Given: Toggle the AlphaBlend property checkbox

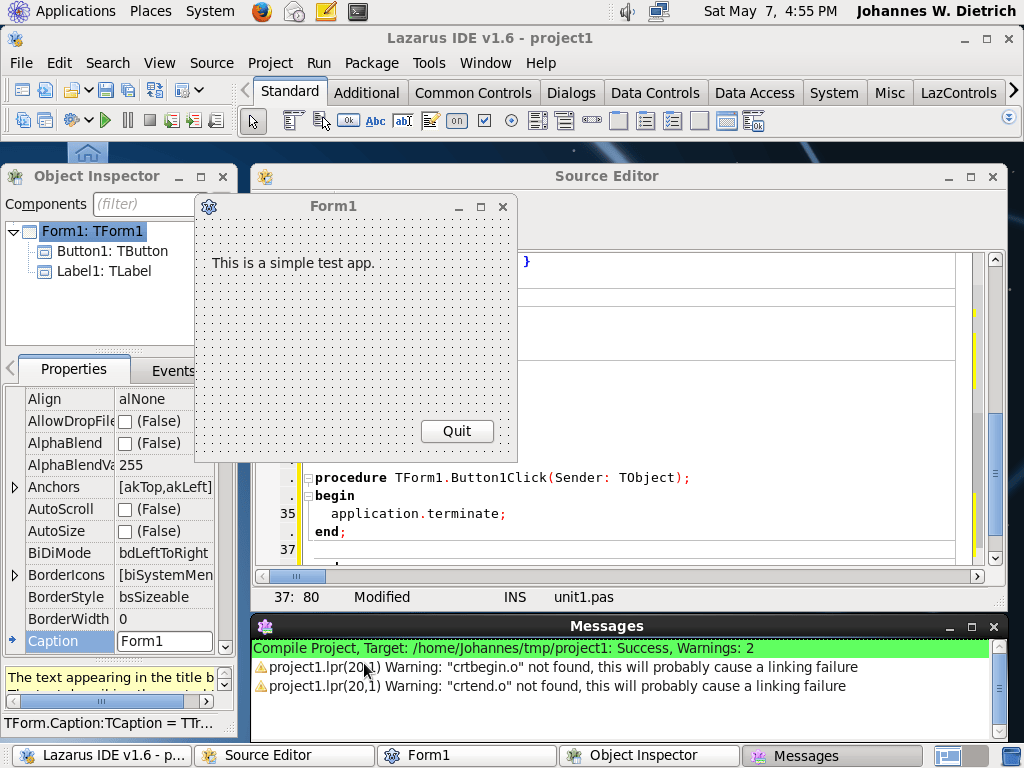Looking at the screenshot, I should click(125, 444).
